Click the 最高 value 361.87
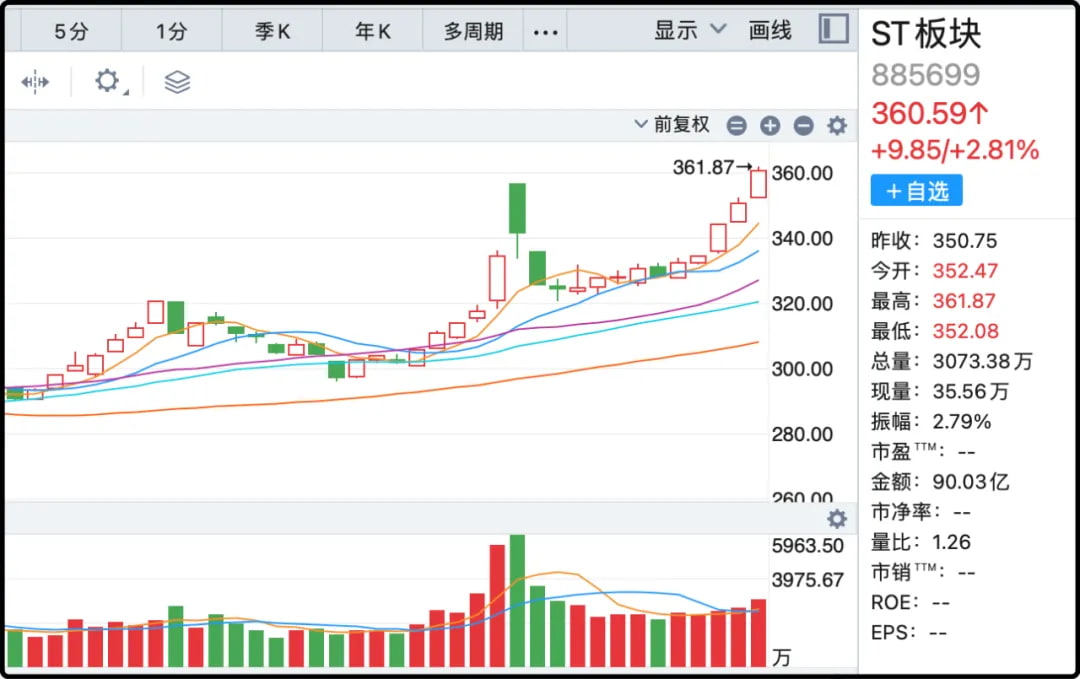Viewport: 1080px width, 679px height. coord(964,301)
